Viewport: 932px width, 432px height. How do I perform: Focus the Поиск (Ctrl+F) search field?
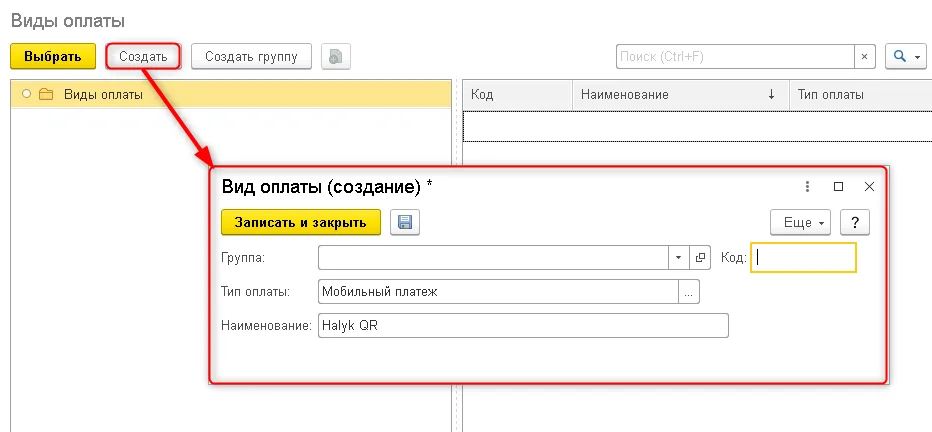735,56
